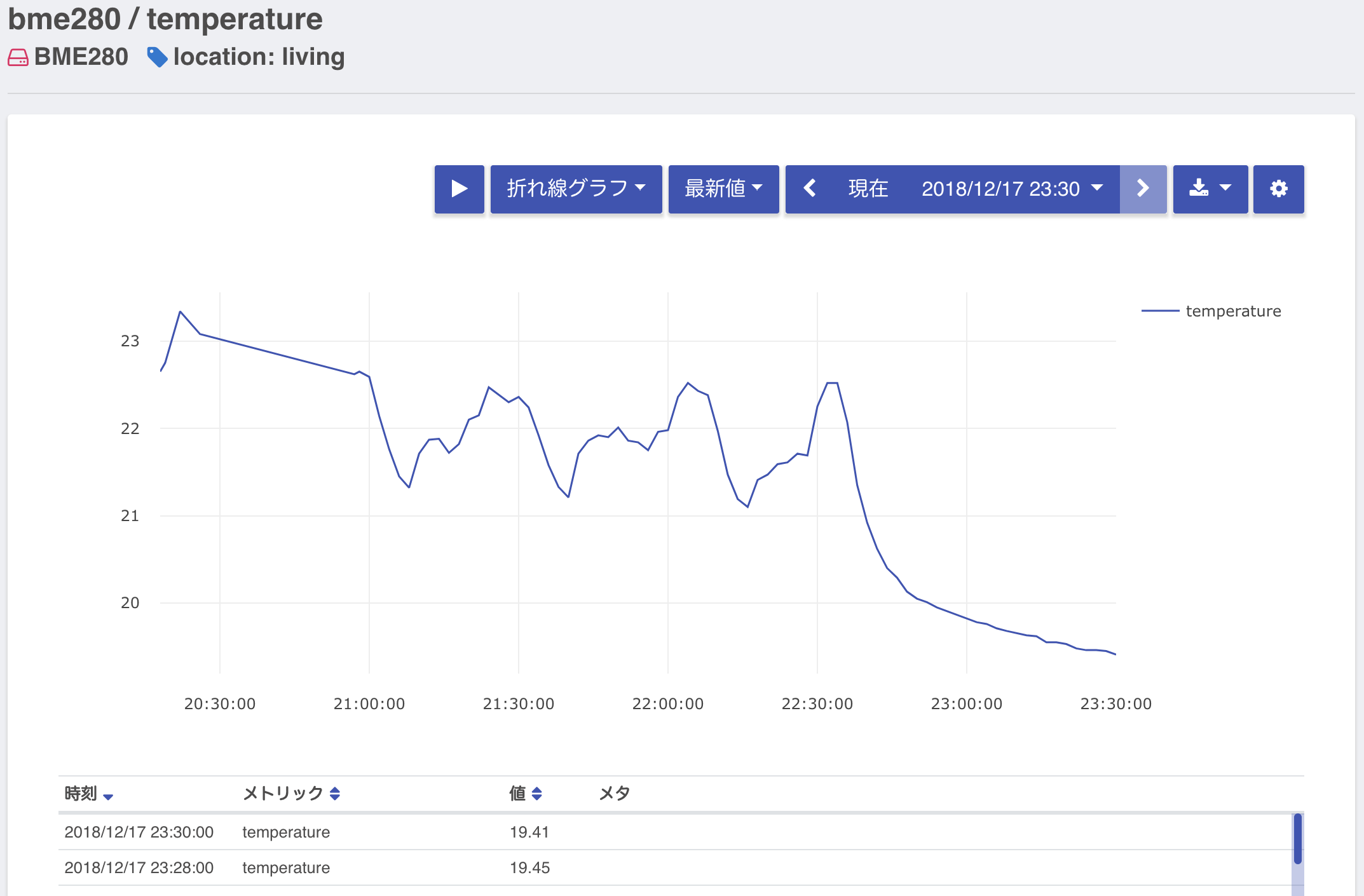Click the メタ column header
1364x896 pixels.
[614, 794]
